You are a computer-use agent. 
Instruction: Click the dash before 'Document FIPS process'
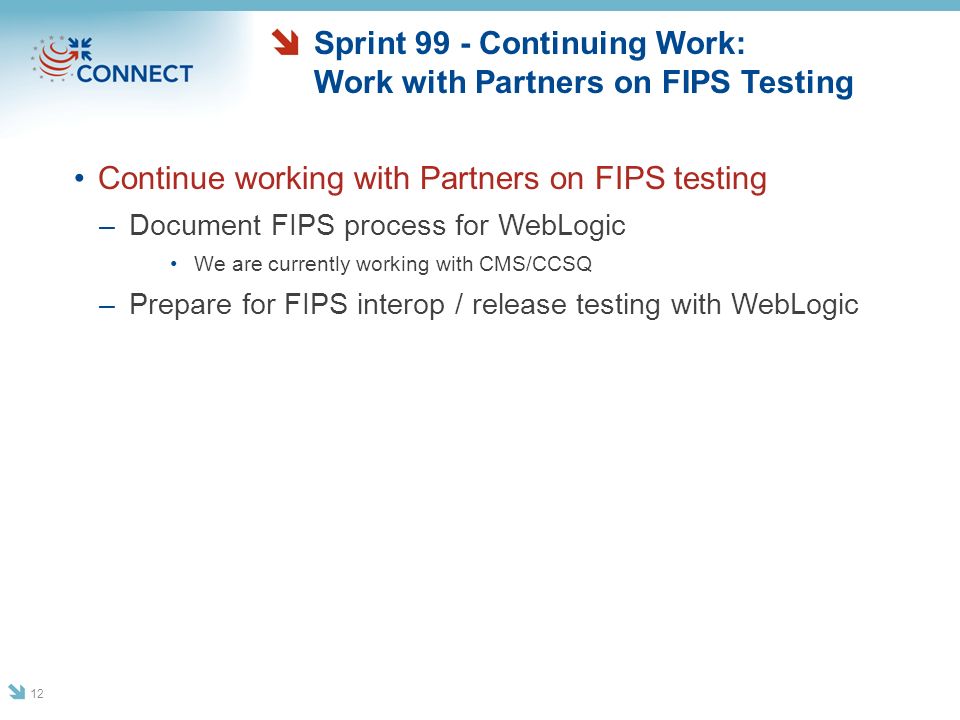107,228
